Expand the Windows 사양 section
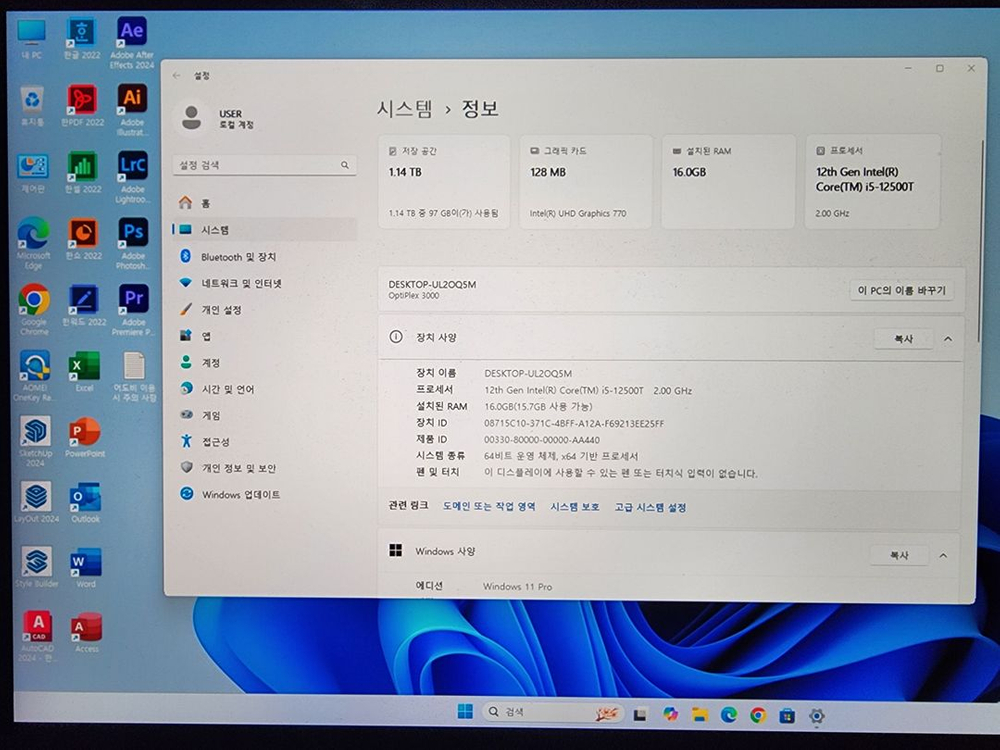 pos(941,554)
